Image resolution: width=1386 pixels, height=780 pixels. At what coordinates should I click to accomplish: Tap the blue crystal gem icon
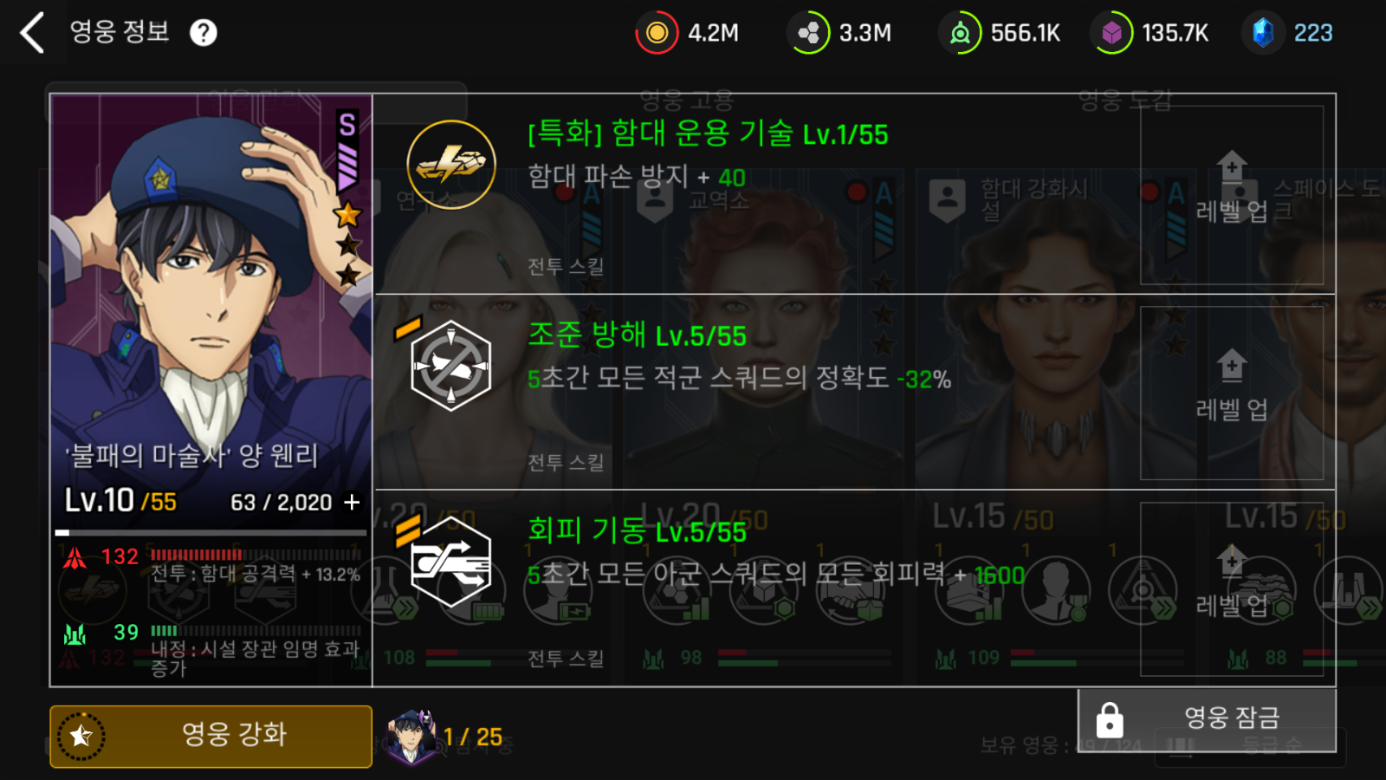[1264, 33]
